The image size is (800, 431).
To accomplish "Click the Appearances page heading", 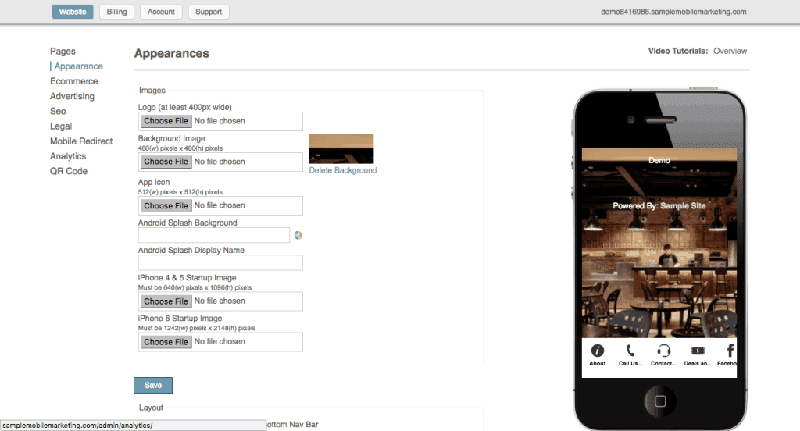I will click(x=171, y=54).
